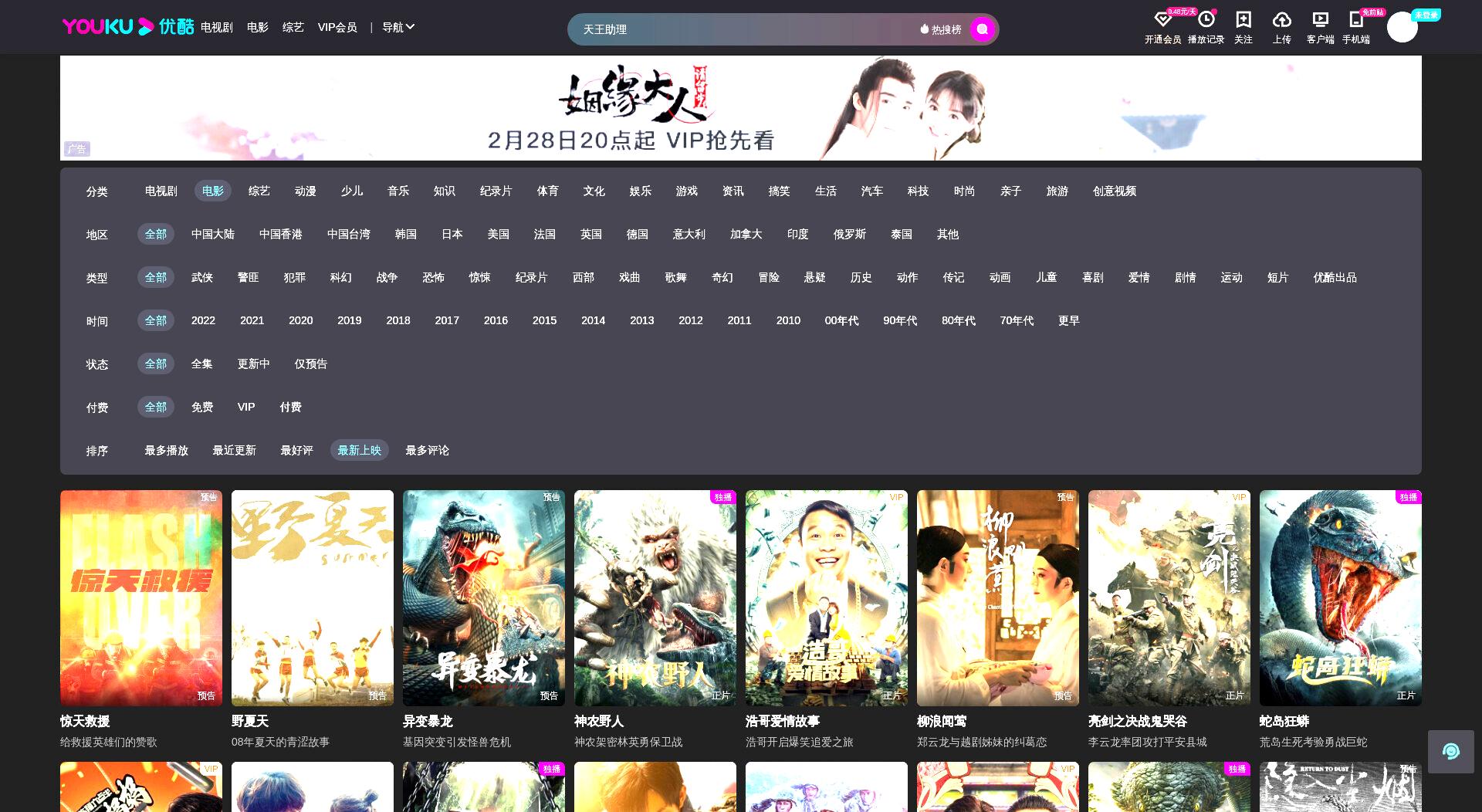The width and height of the screenshot is (1482, 812).
Task: Filter time by 90年代
Action: [900, 320]
